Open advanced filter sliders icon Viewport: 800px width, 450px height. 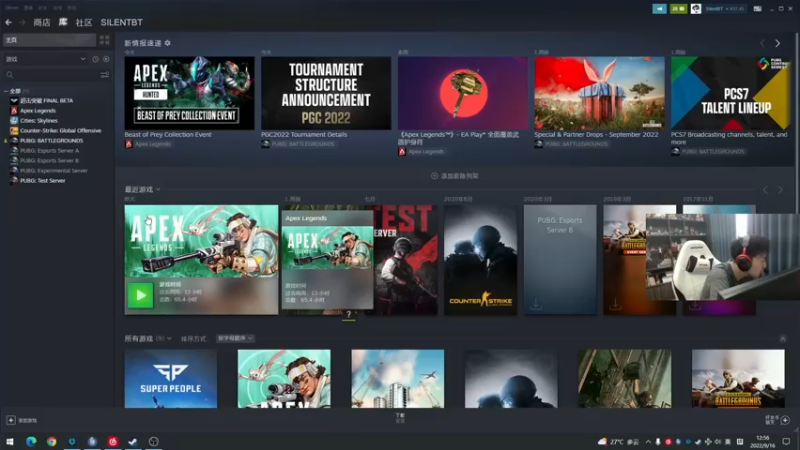[x=105, y=75]
